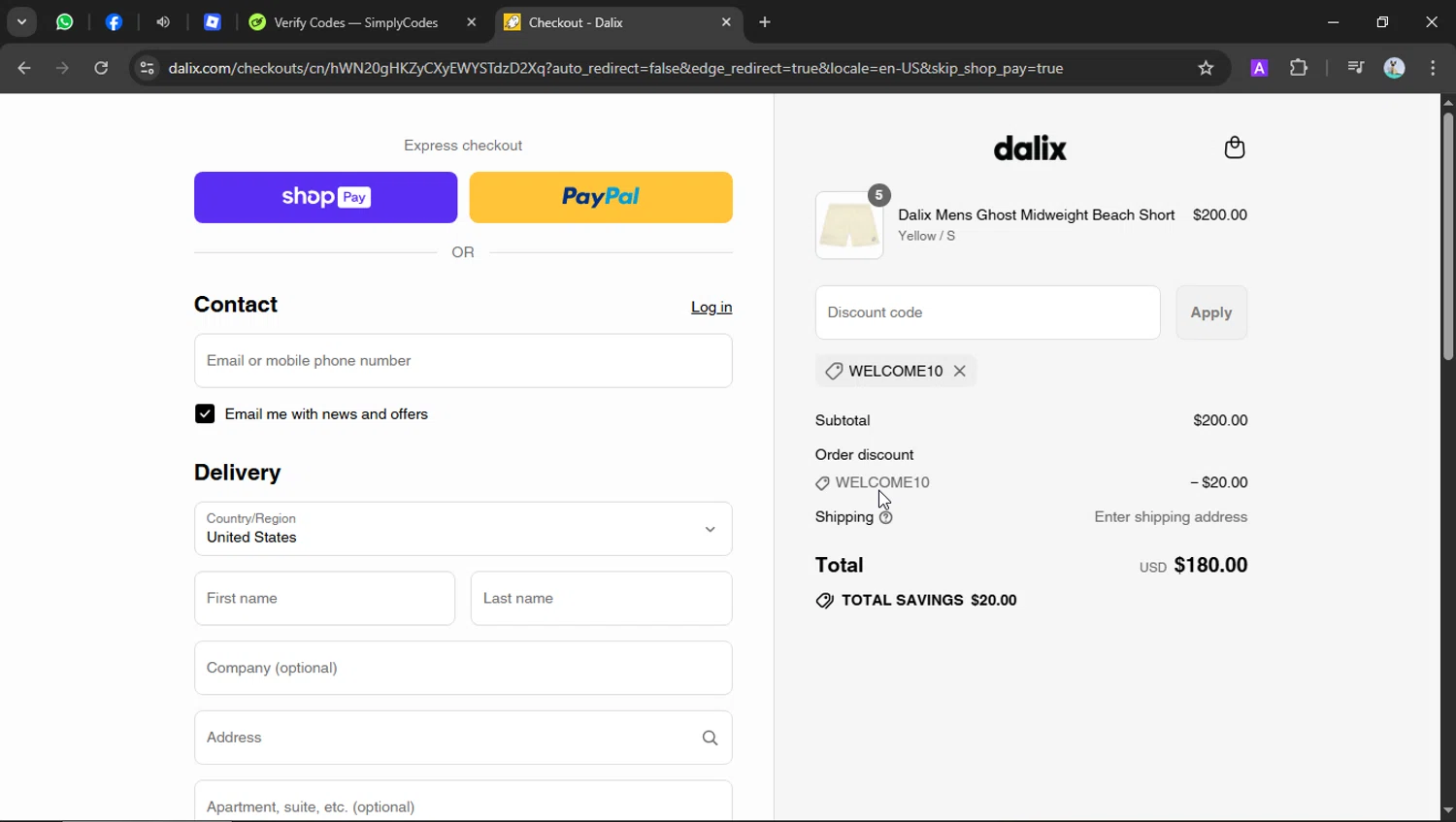Uncheck Email me with news and offers

pos(205,414)
